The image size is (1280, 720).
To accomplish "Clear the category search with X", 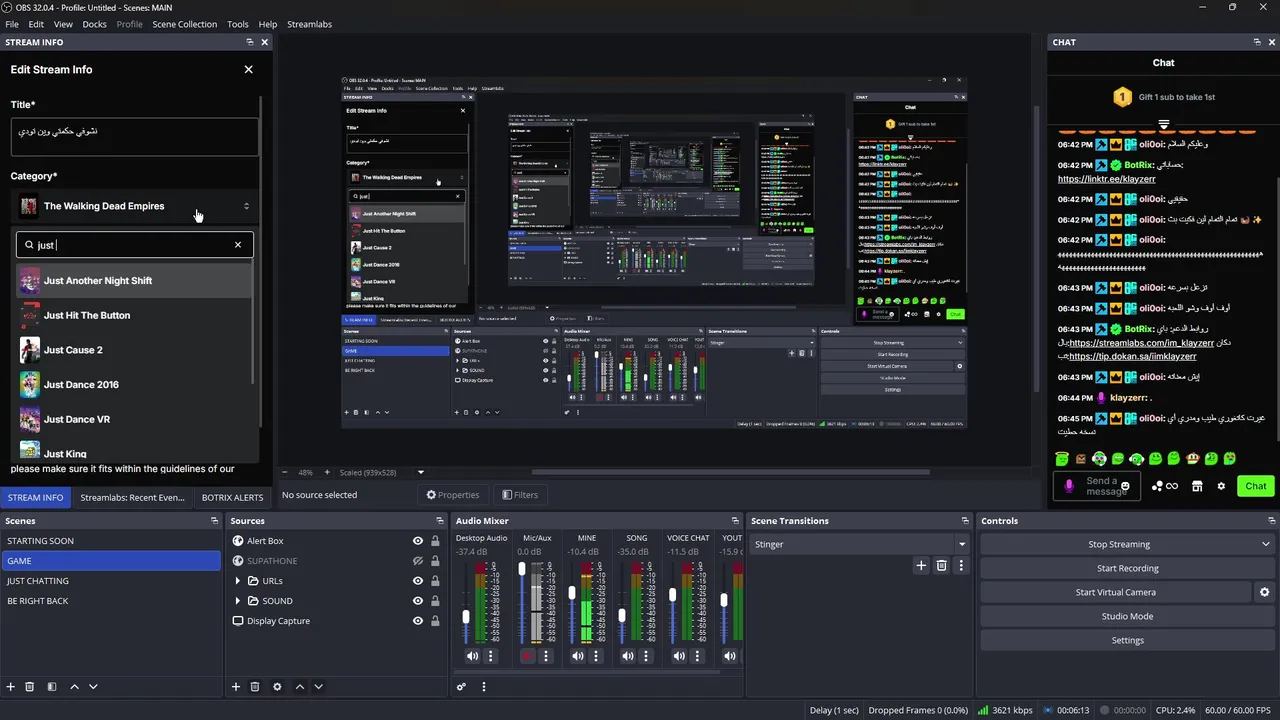I will coord(238,245).
